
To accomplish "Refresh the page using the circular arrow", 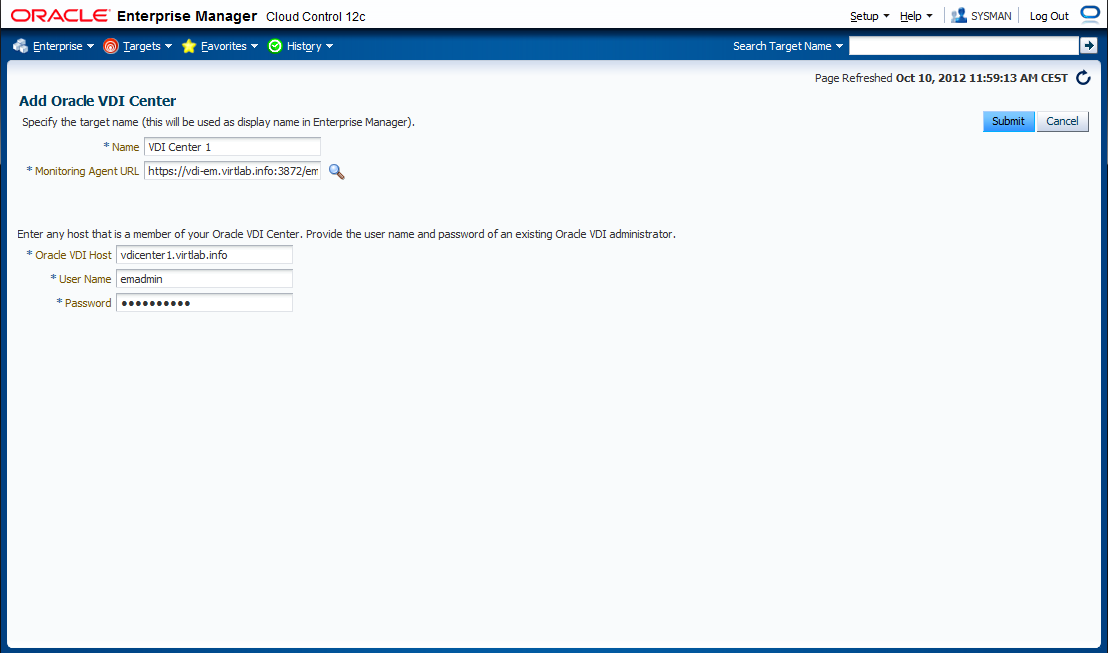I will 1083,78.
